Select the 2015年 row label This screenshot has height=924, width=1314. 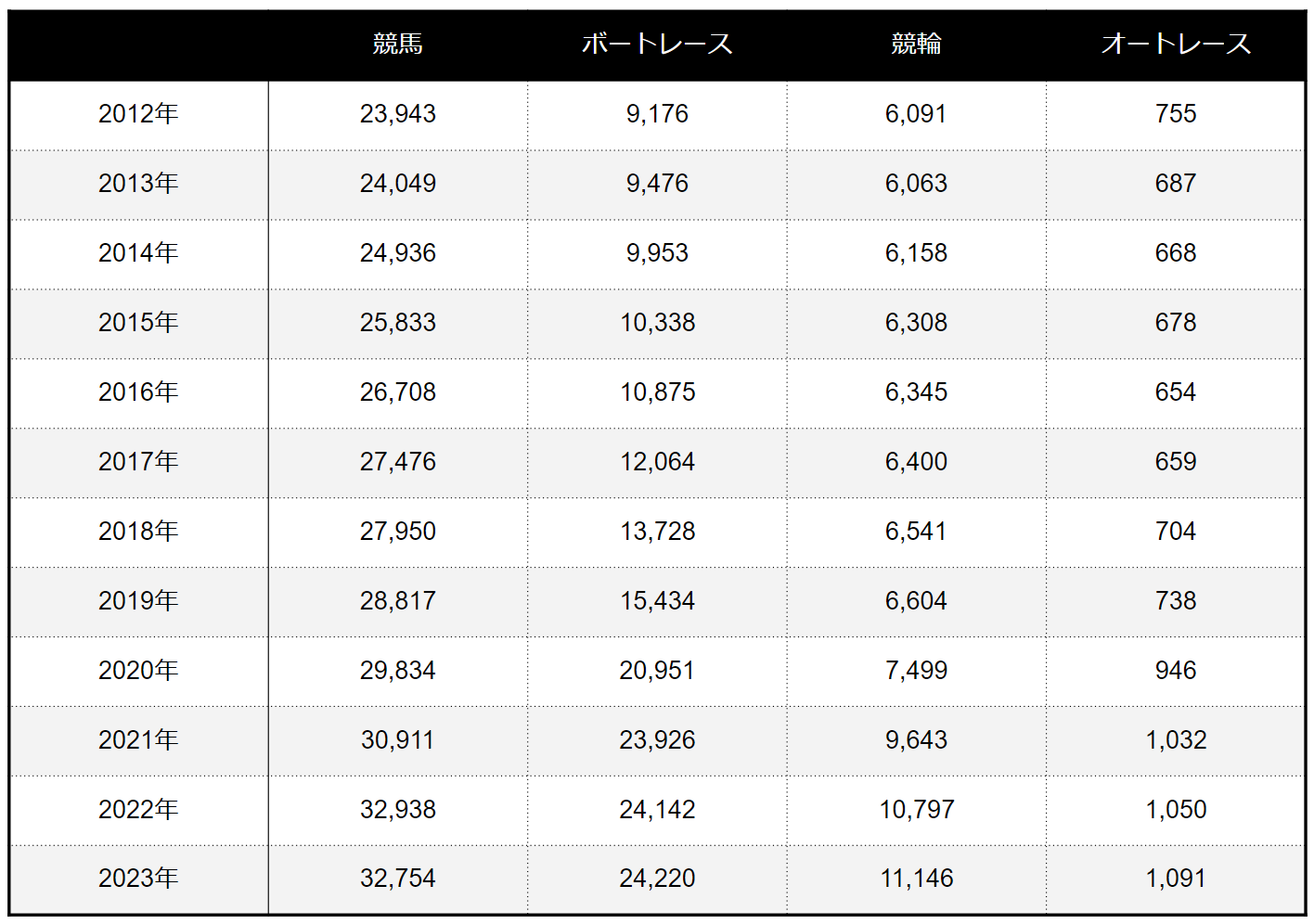point(138,322)
